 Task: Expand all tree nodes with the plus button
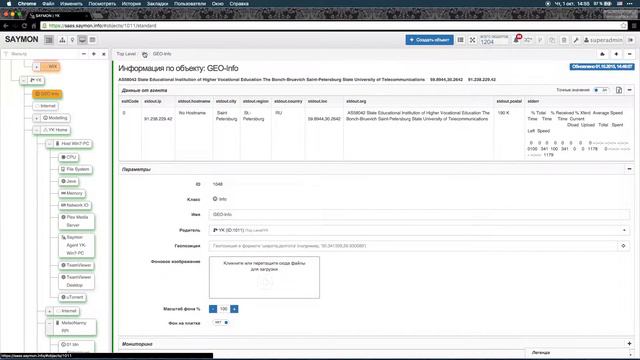click(x=94, y=54)
